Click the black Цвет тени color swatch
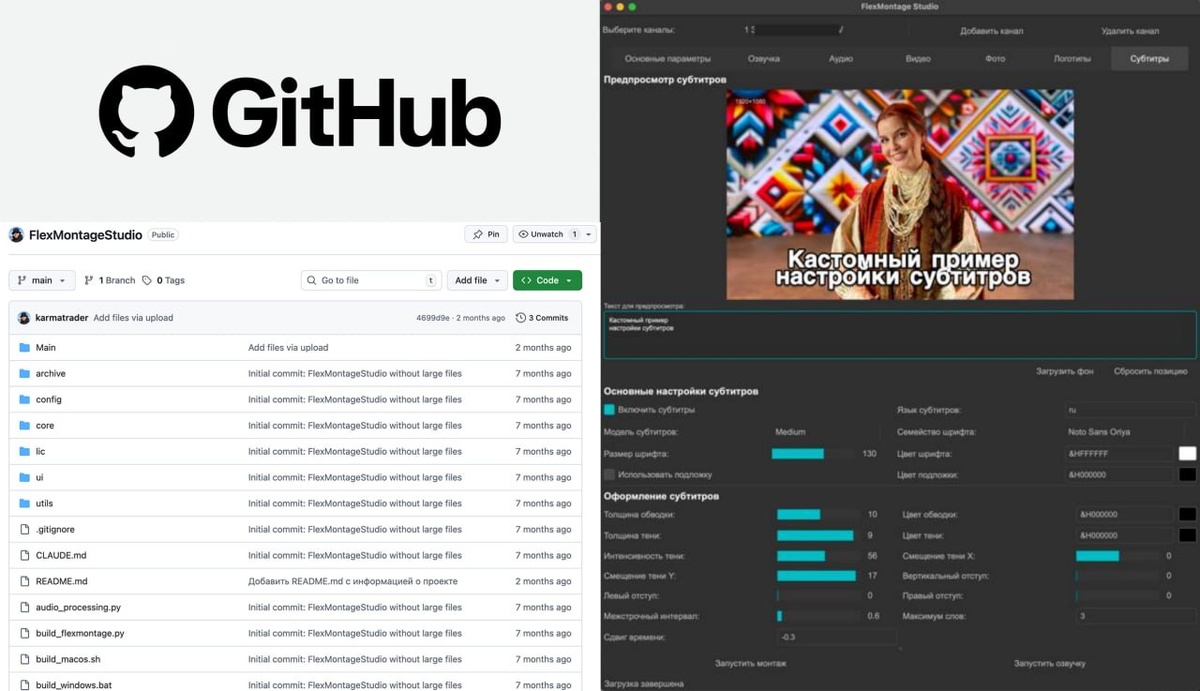 point(1187,536)
